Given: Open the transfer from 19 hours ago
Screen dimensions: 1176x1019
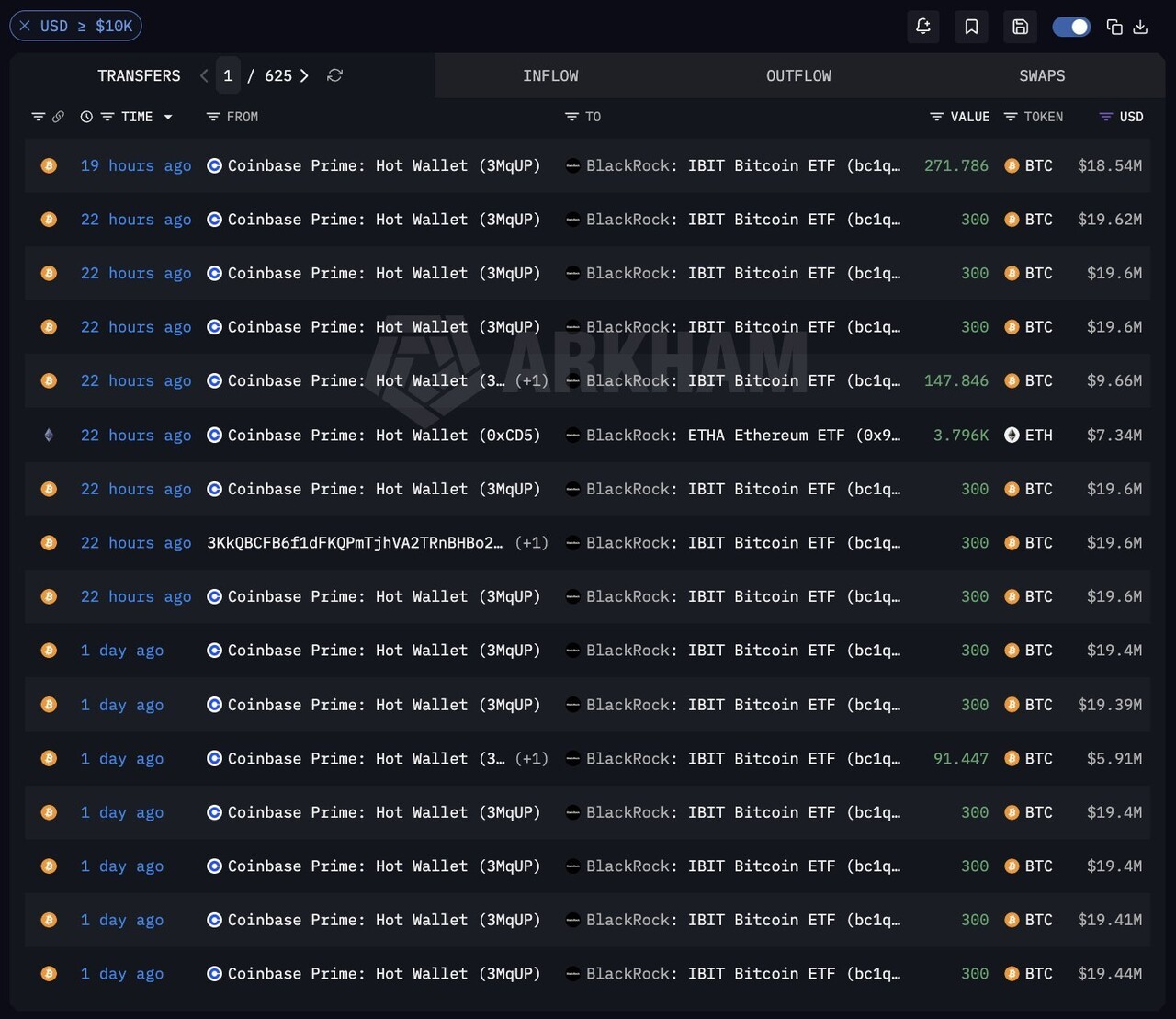Looking at the screenshot, I should coord(136,165).
